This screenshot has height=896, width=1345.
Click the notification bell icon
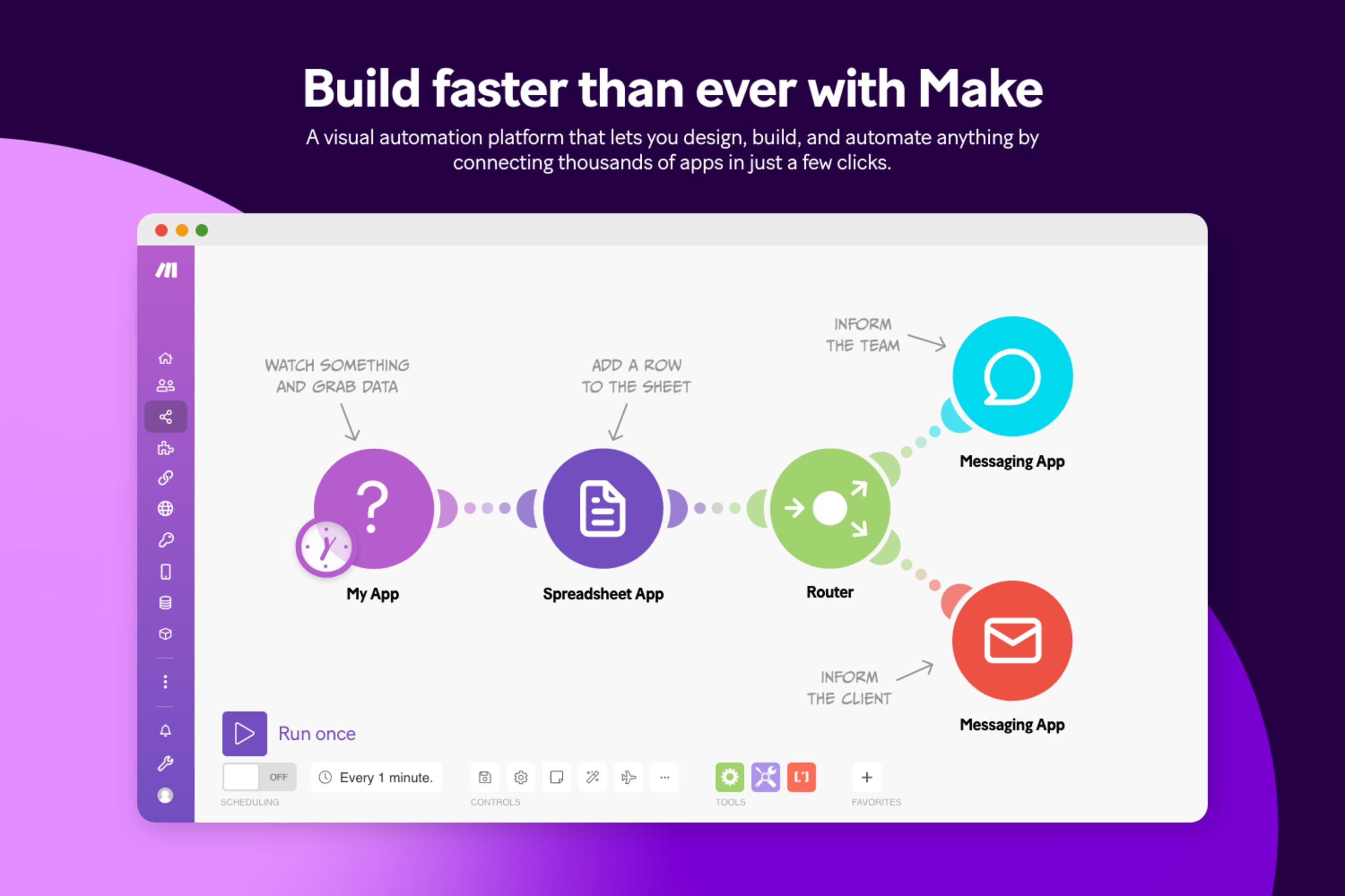[x=166, y=731]
